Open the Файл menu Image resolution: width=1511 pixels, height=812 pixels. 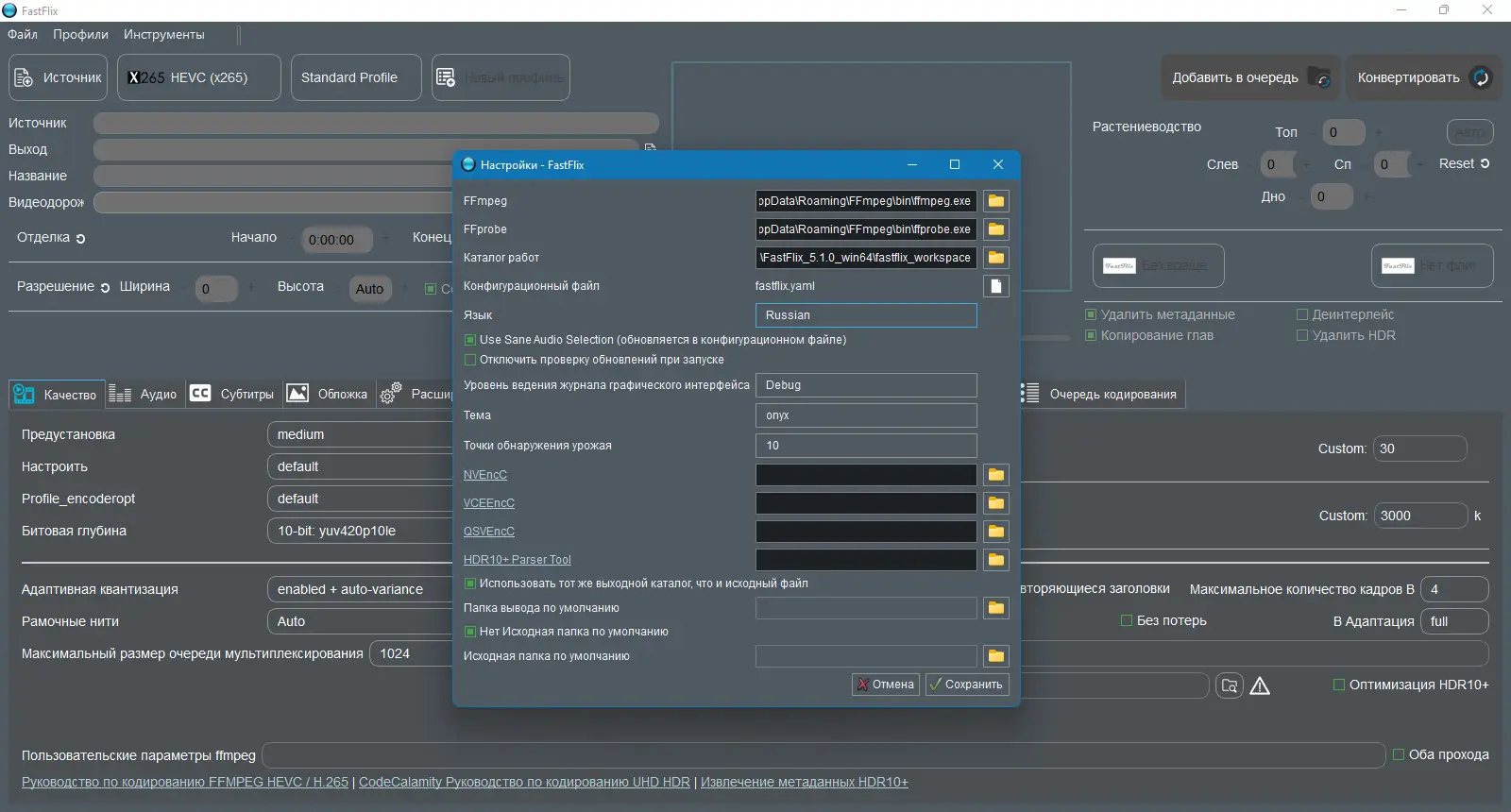click(x=23, y=34)
